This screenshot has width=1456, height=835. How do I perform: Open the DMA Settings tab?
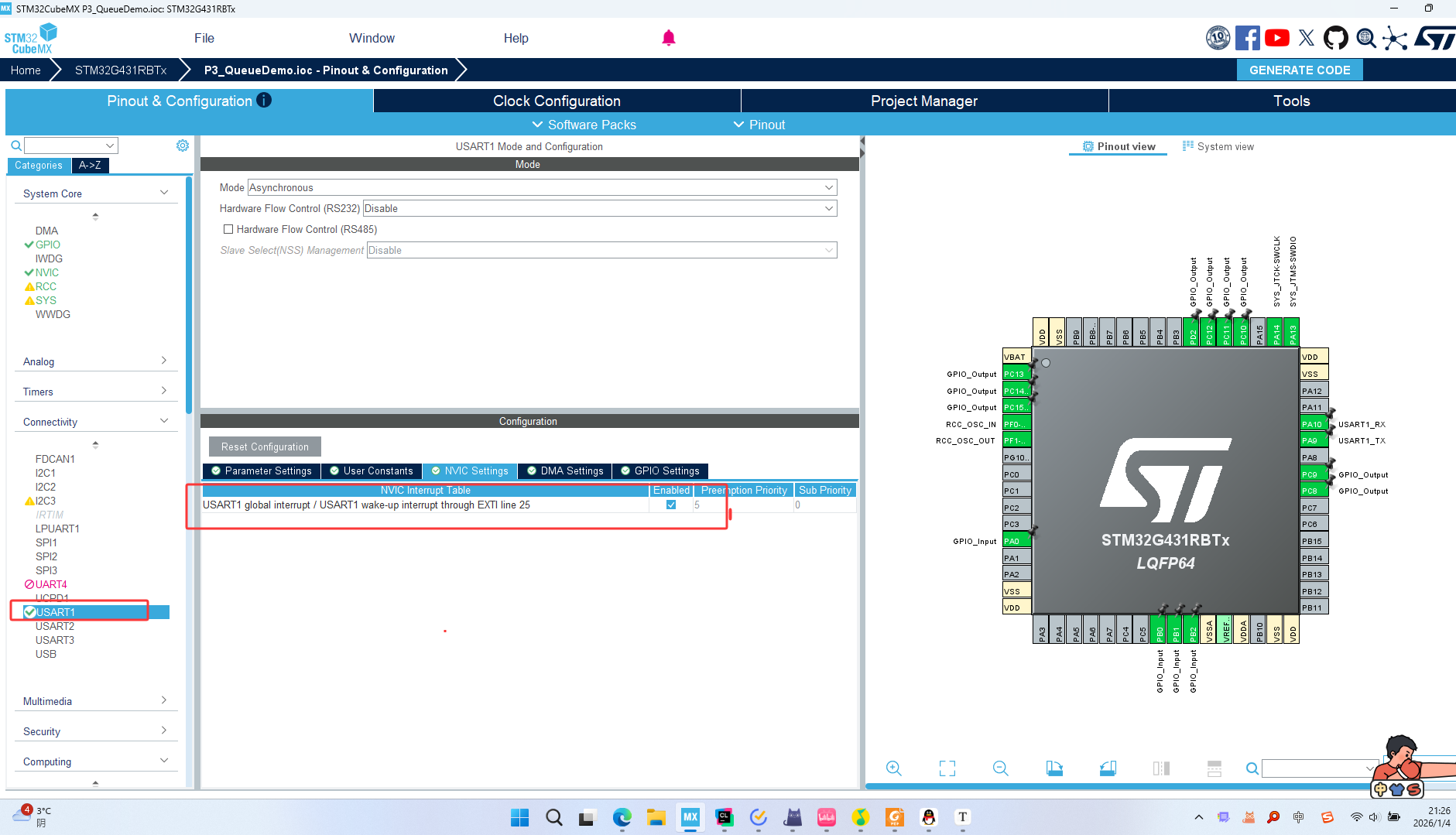pos(565,471)
